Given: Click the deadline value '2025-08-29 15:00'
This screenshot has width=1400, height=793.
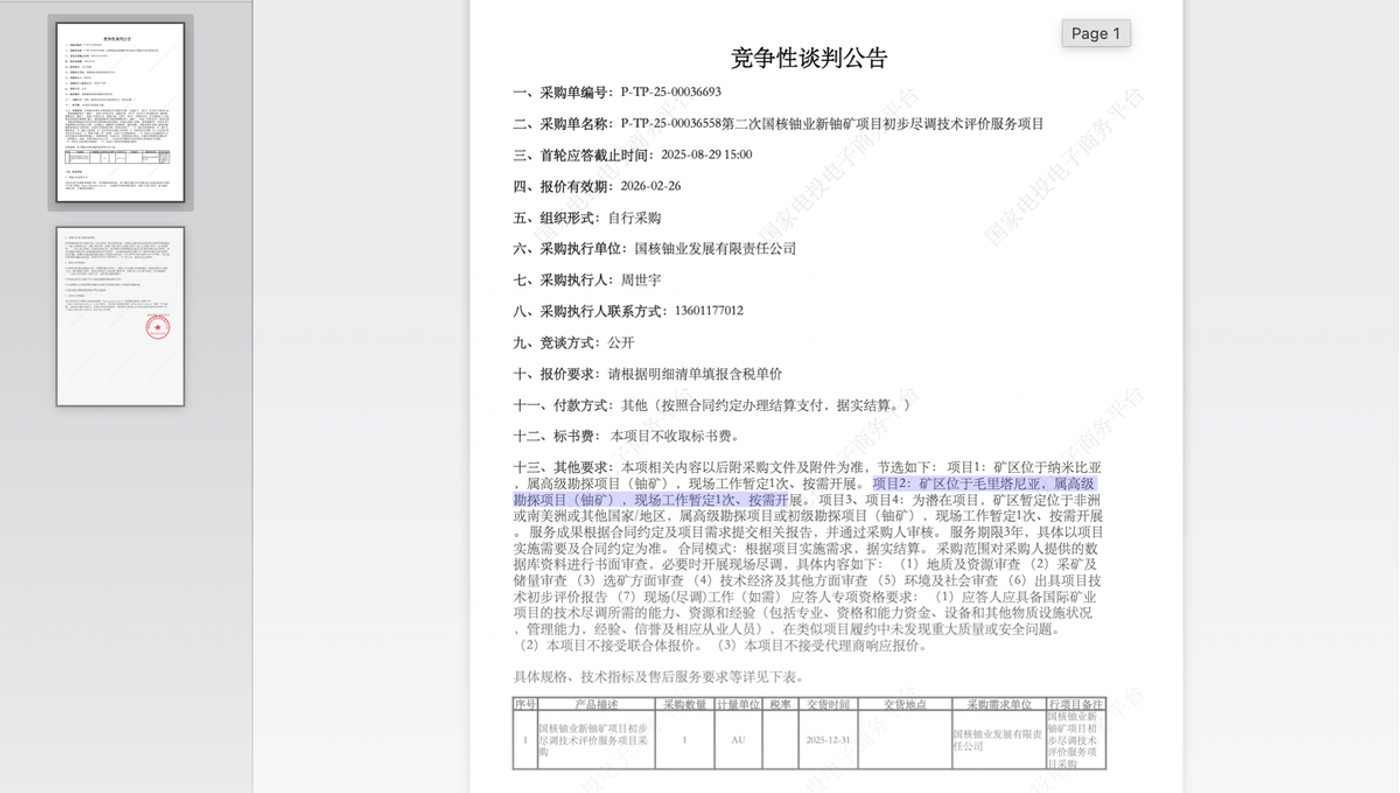Looking at the screenshot, I should click(x=706, y=155).
